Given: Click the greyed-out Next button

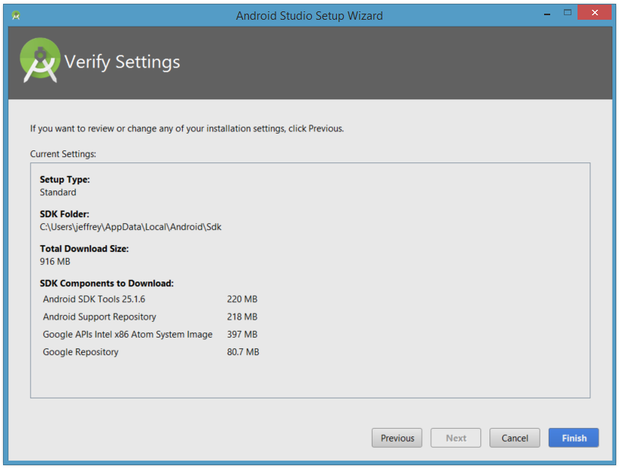Looking at the screenshot, I should (x=455, y=438).
